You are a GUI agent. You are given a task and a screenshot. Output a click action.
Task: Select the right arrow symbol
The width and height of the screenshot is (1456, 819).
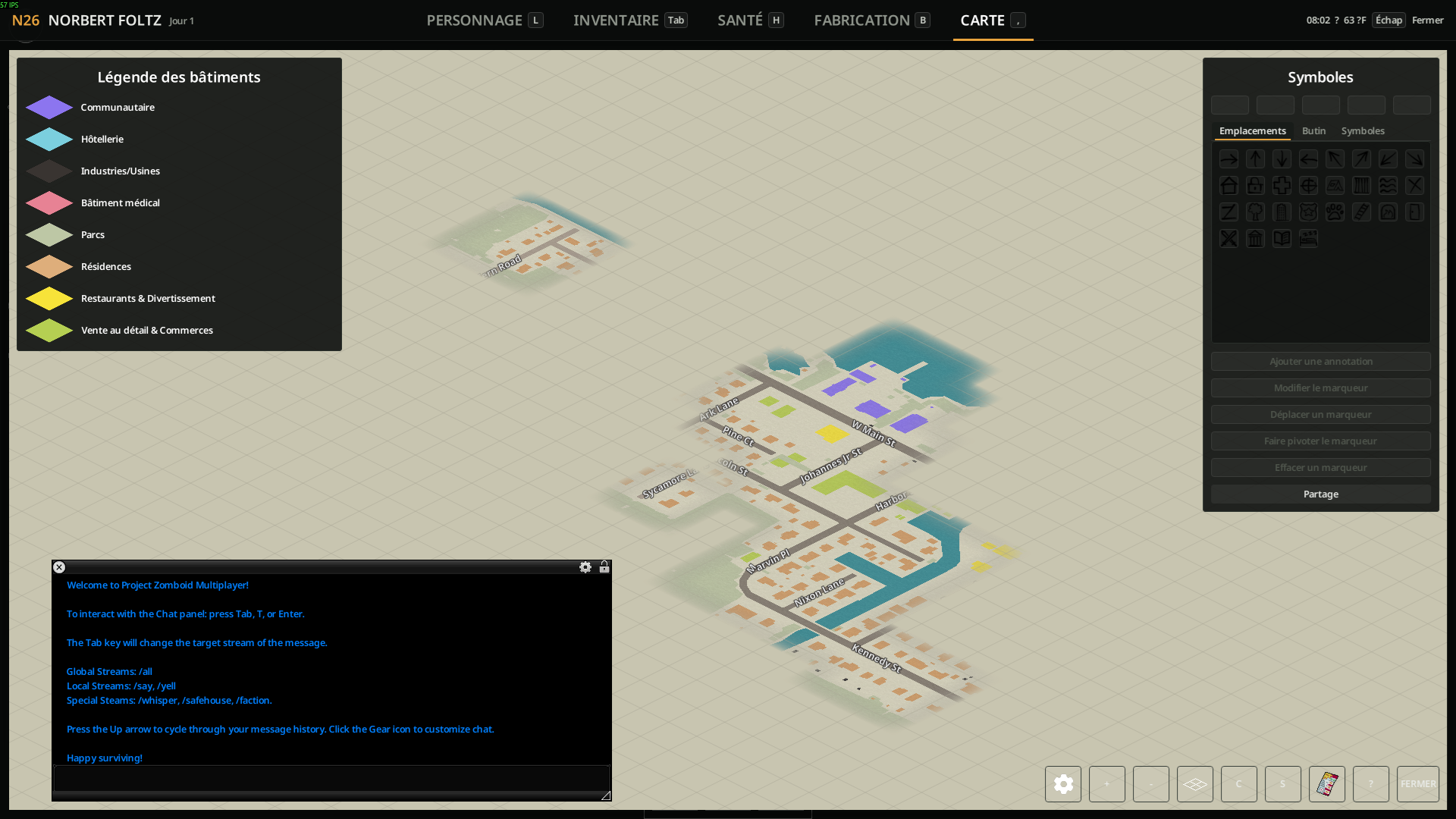click(1228, 158)
